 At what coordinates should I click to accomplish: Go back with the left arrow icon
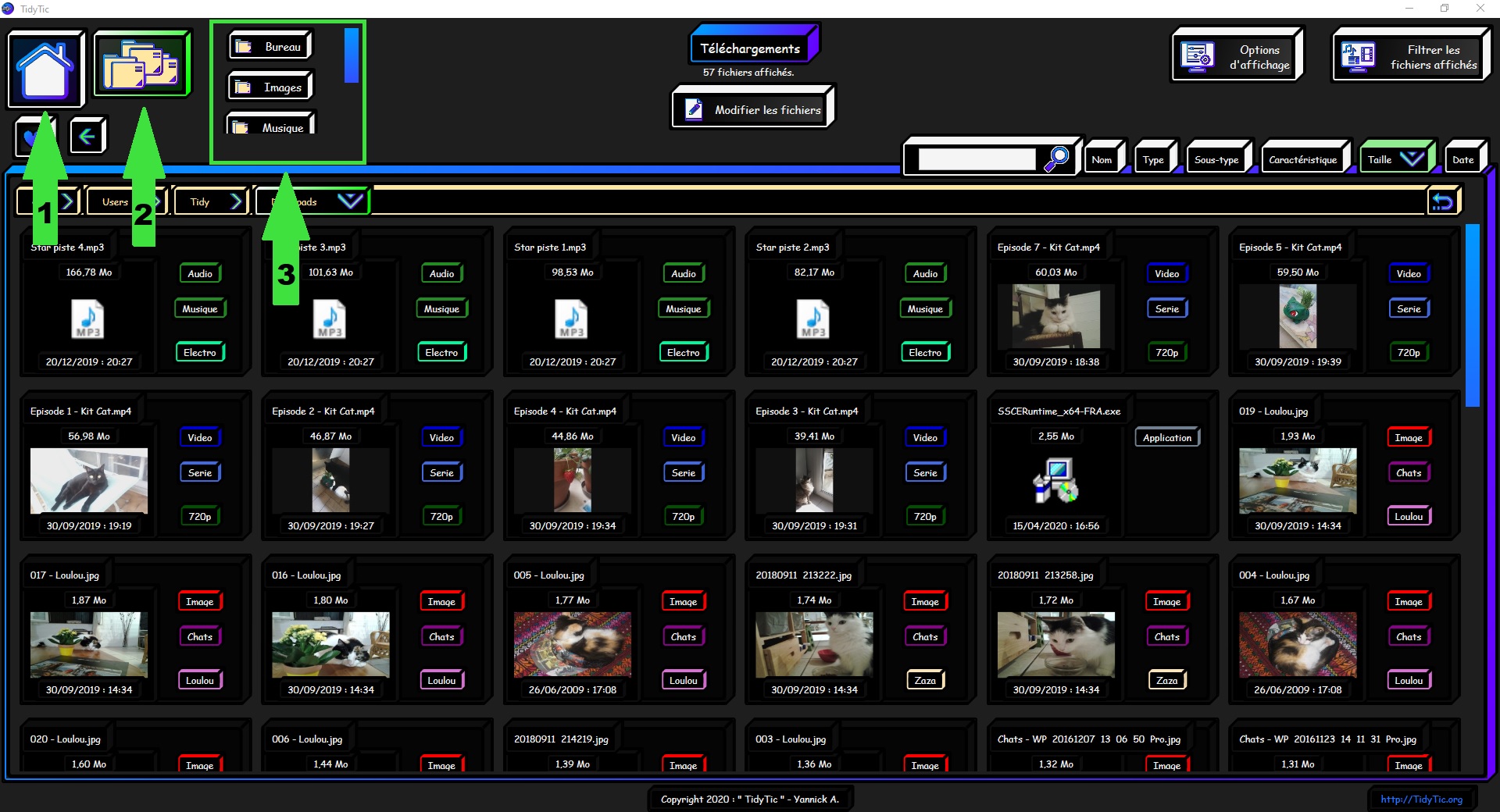[x=87, y=137]
